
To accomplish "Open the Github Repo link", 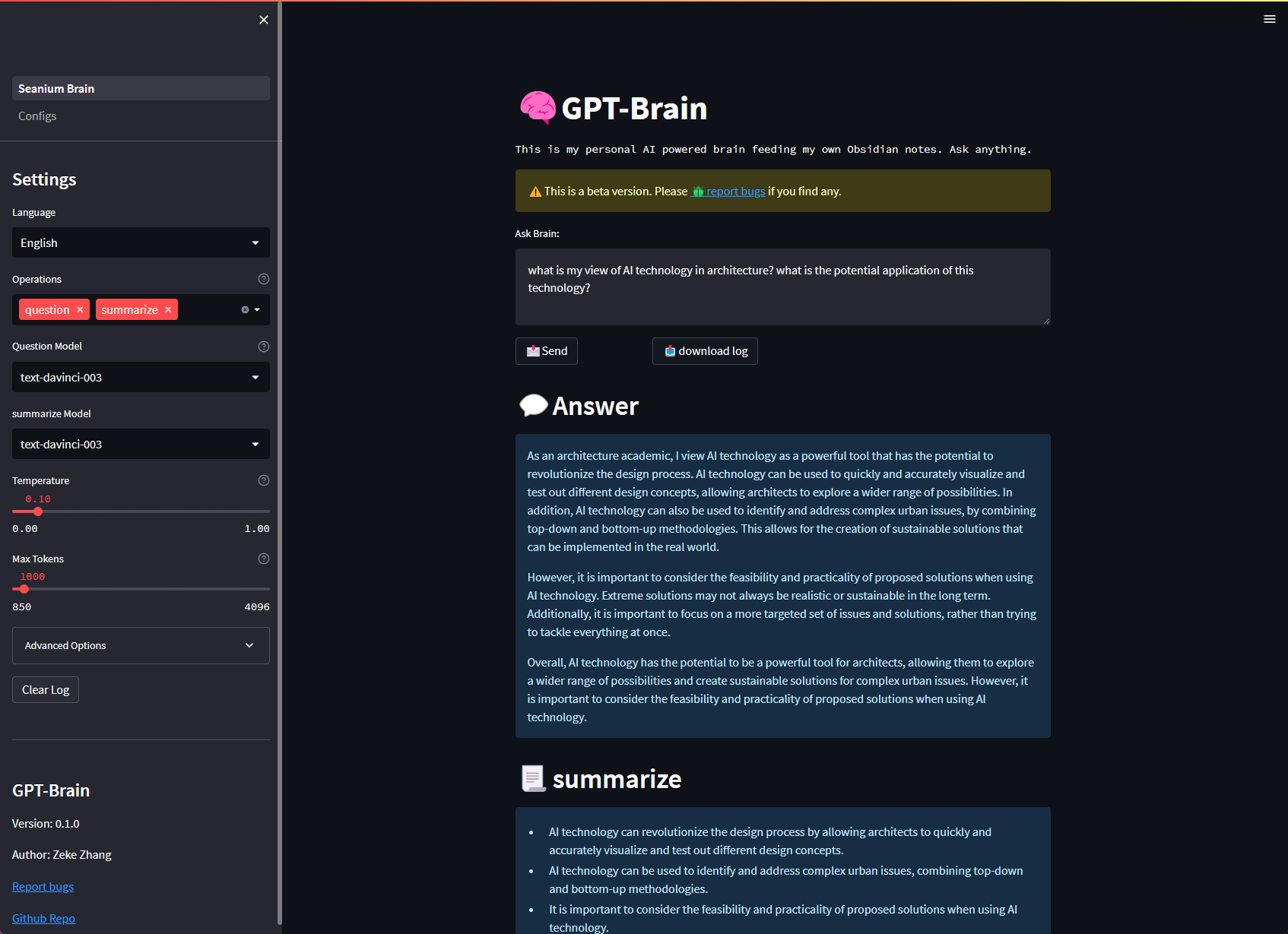I will (x=43, y=918).
